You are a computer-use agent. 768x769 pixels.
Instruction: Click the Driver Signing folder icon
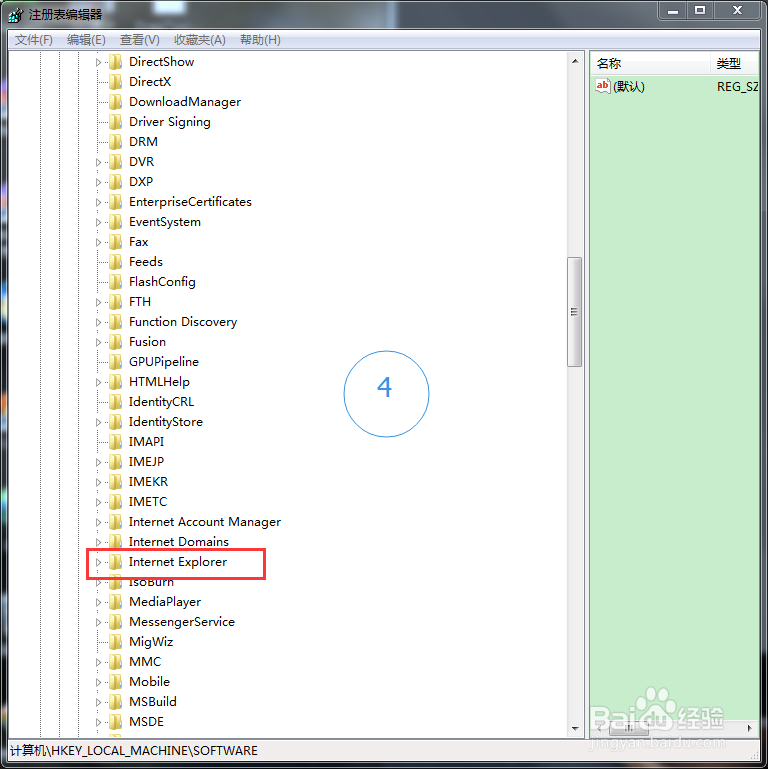pyautogui.click(x=115, y=122)
